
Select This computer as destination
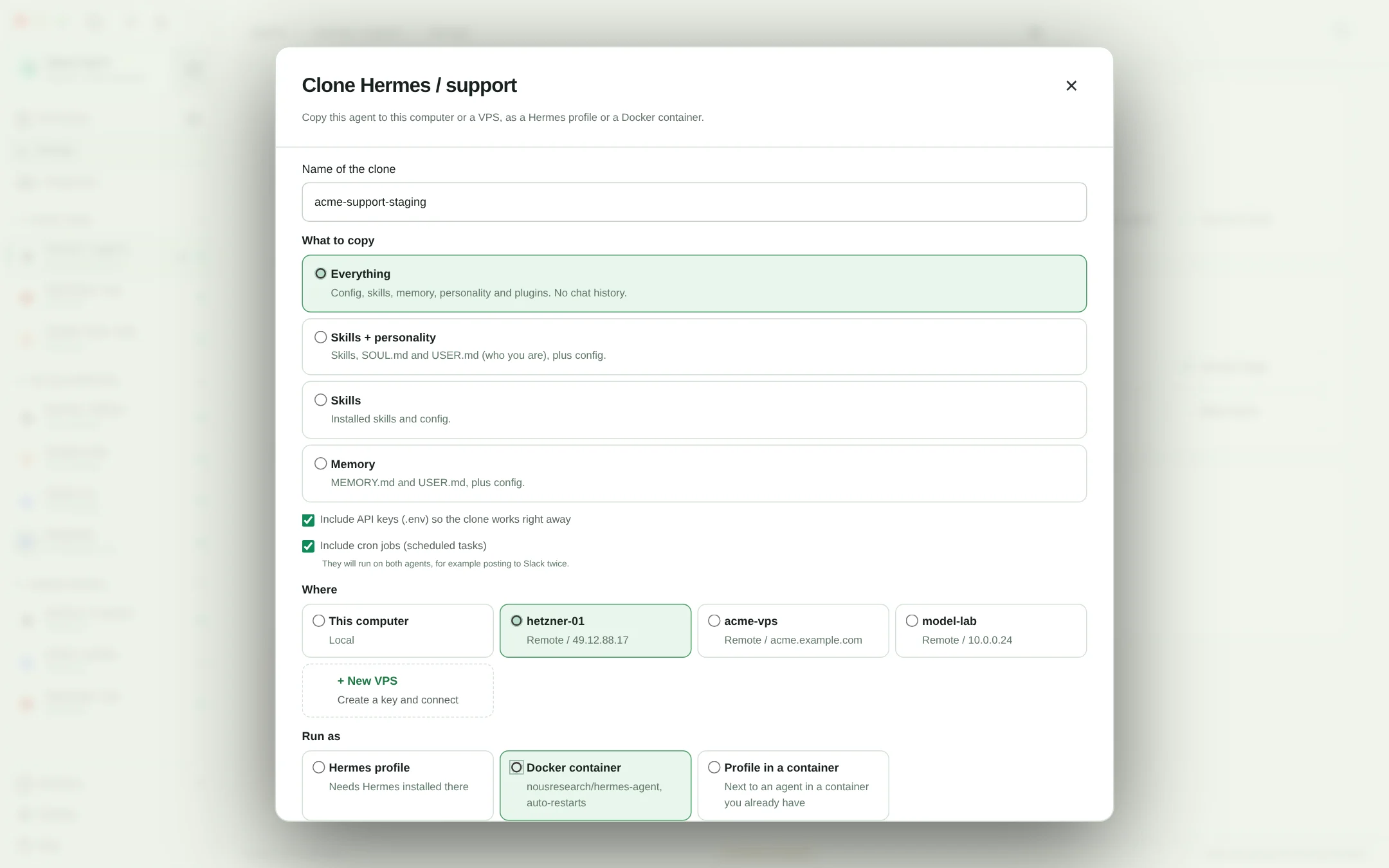(x=397, y=630)
